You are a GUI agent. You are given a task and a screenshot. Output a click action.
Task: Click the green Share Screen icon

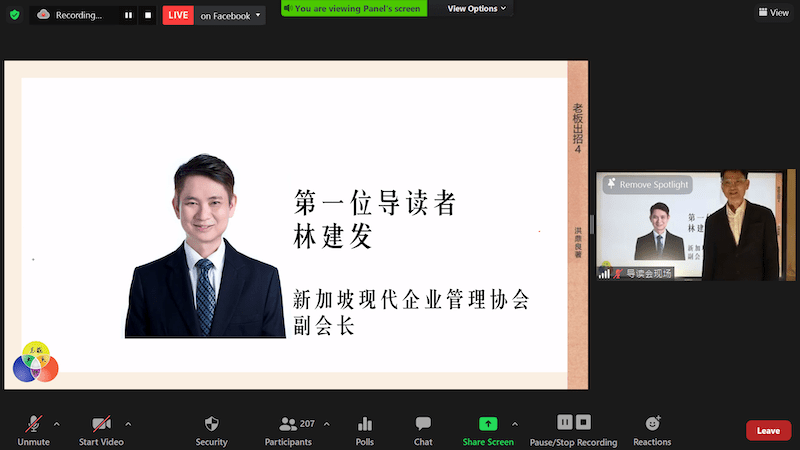tap(488, 424)
